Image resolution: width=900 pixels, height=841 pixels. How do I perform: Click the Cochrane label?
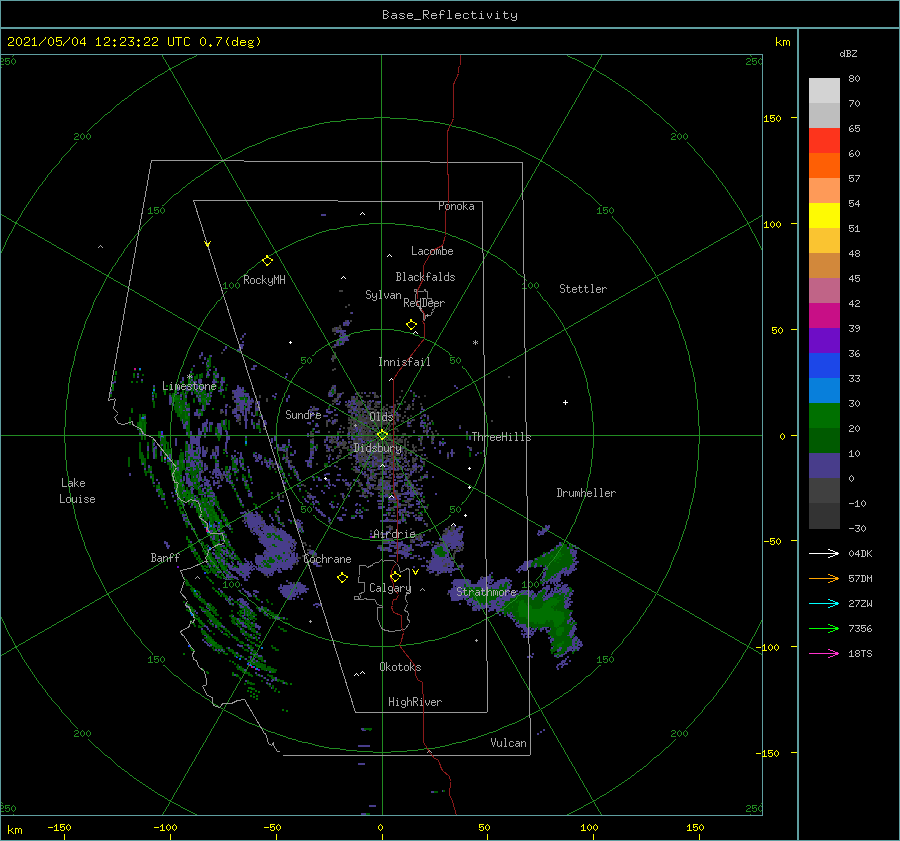pyautogui.click(x=327, y=559)
